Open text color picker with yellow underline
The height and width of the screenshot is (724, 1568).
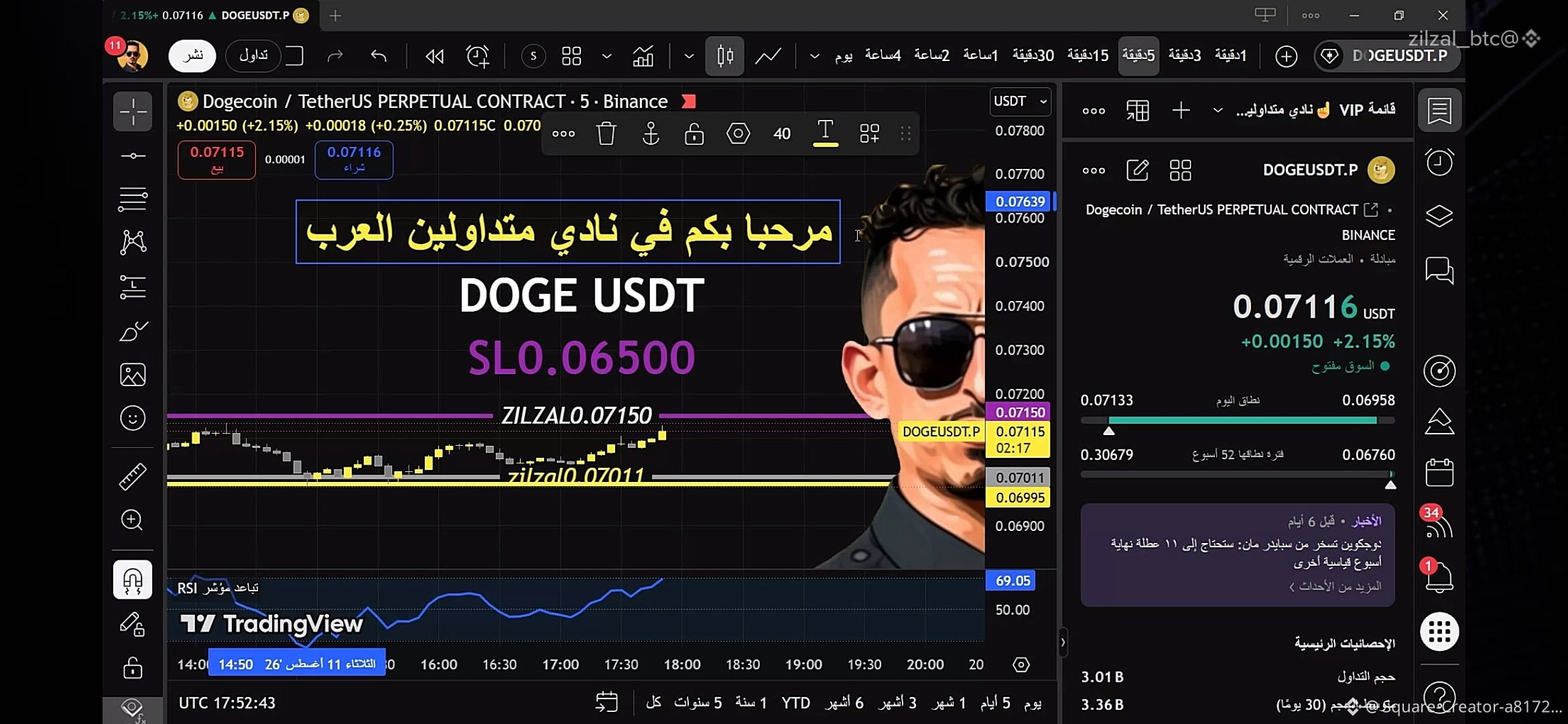826,133
